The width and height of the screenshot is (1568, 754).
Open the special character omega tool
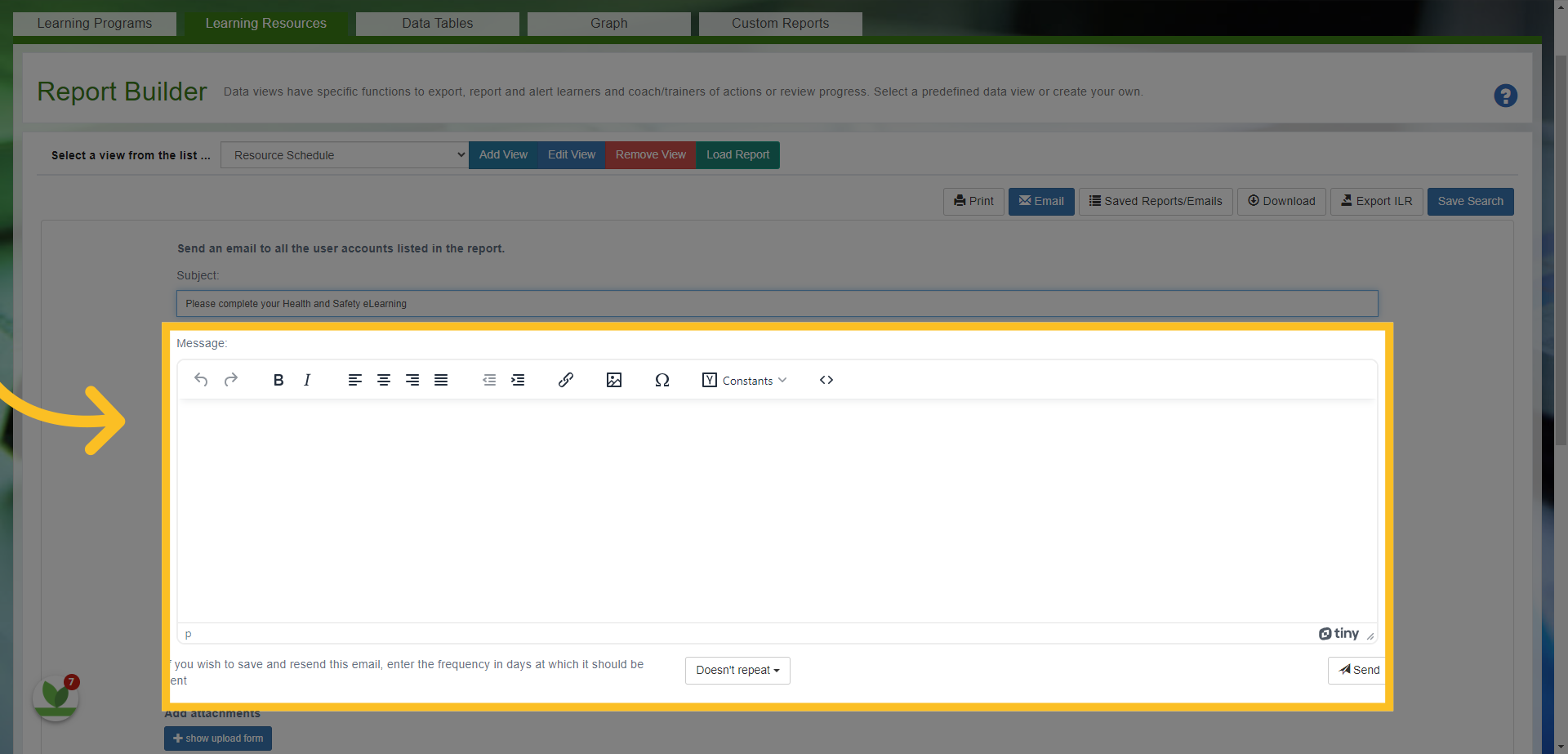point(662,380)
